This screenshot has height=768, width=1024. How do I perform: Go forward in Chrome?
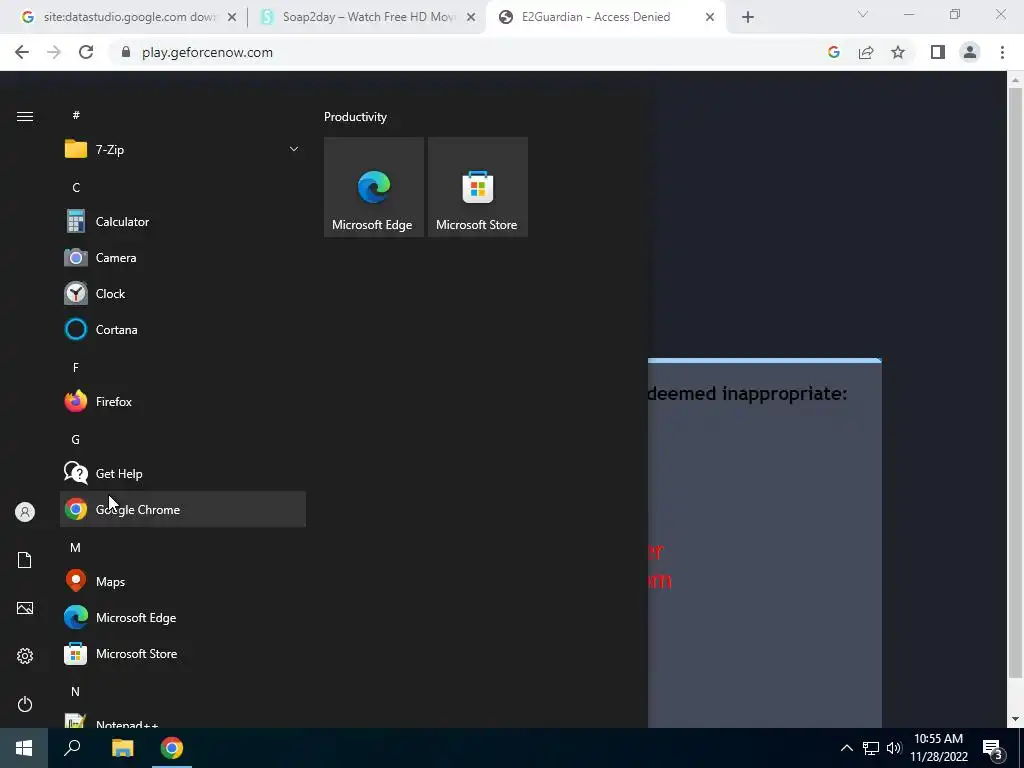pyautogui.click(x=54, y=52)
